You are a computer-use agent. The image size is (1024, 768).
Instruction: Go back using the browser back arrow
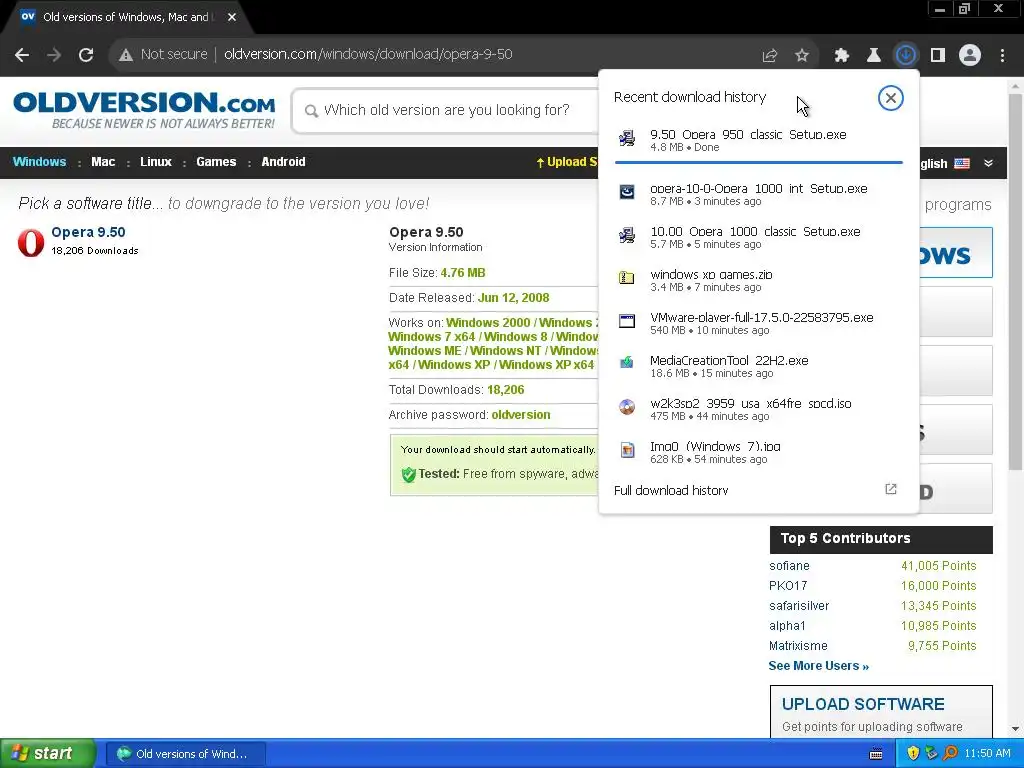(22, 55)
